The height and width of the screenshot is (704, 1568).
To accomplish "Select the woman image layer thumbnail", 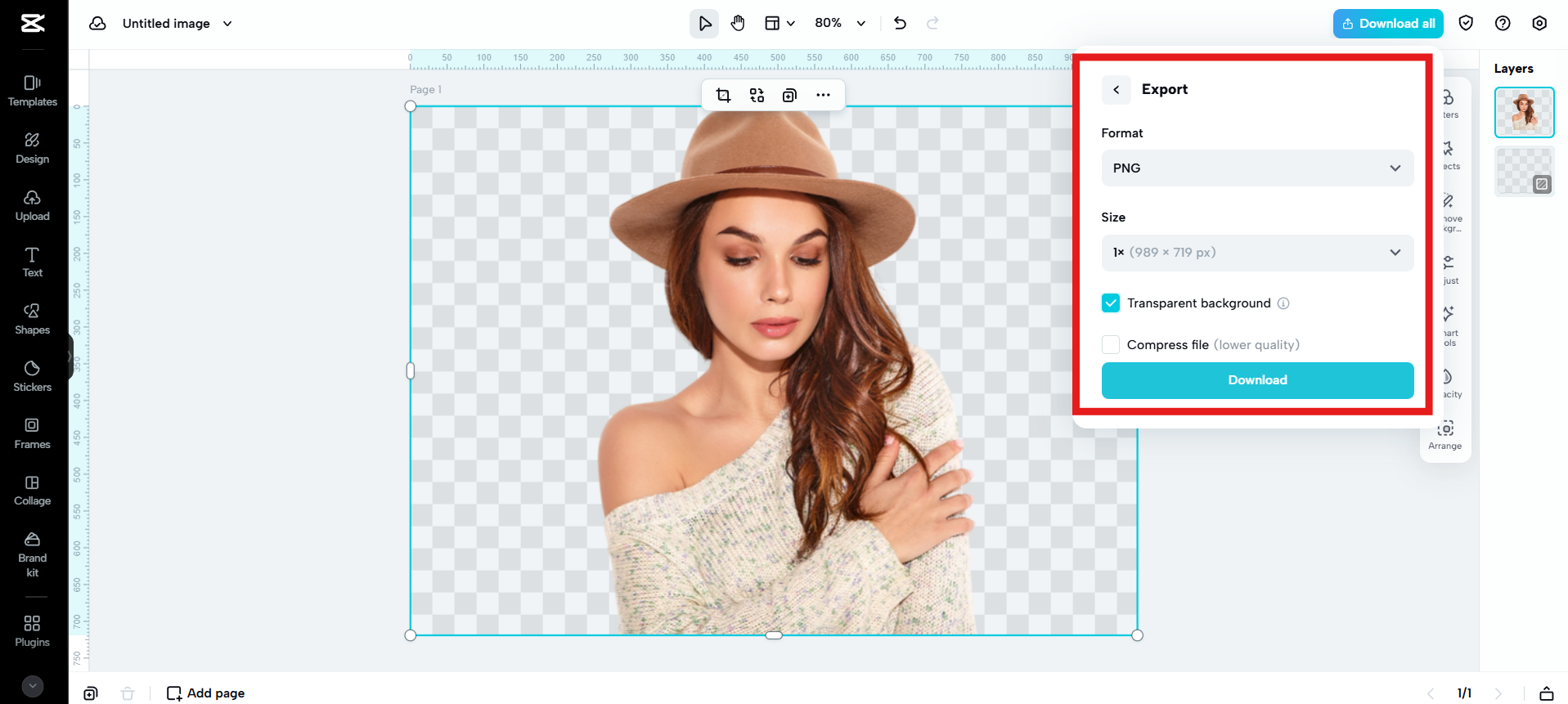I will click(x=1524, y=112).
